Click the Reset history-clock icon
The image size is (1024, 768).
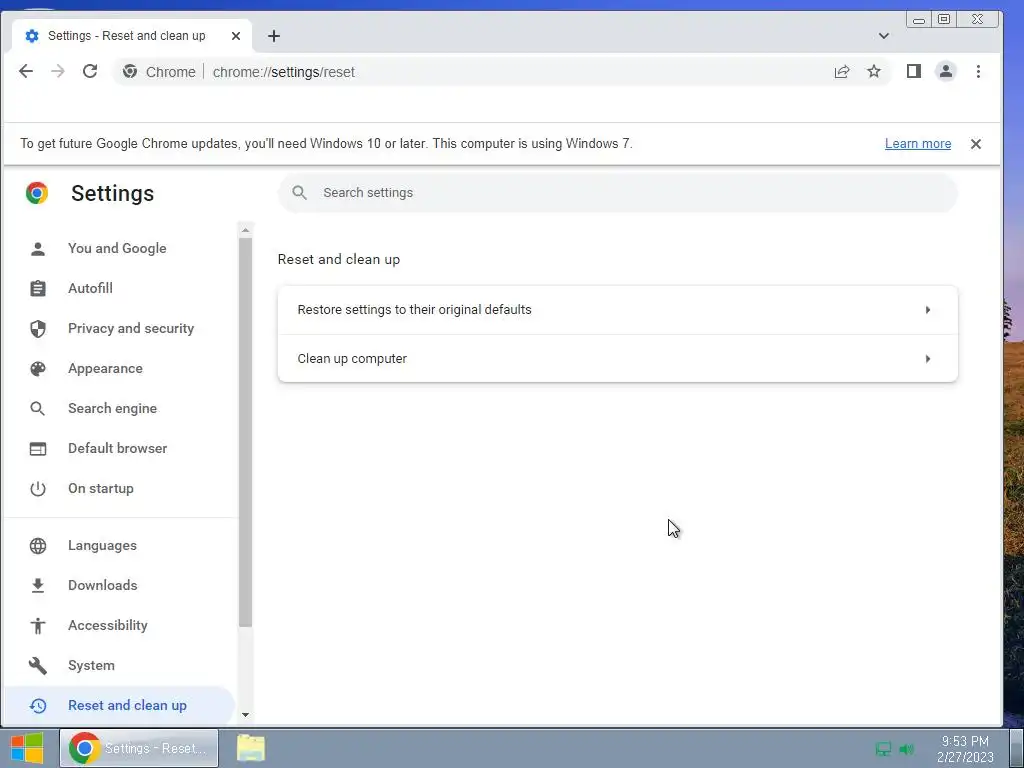(38, 705)
